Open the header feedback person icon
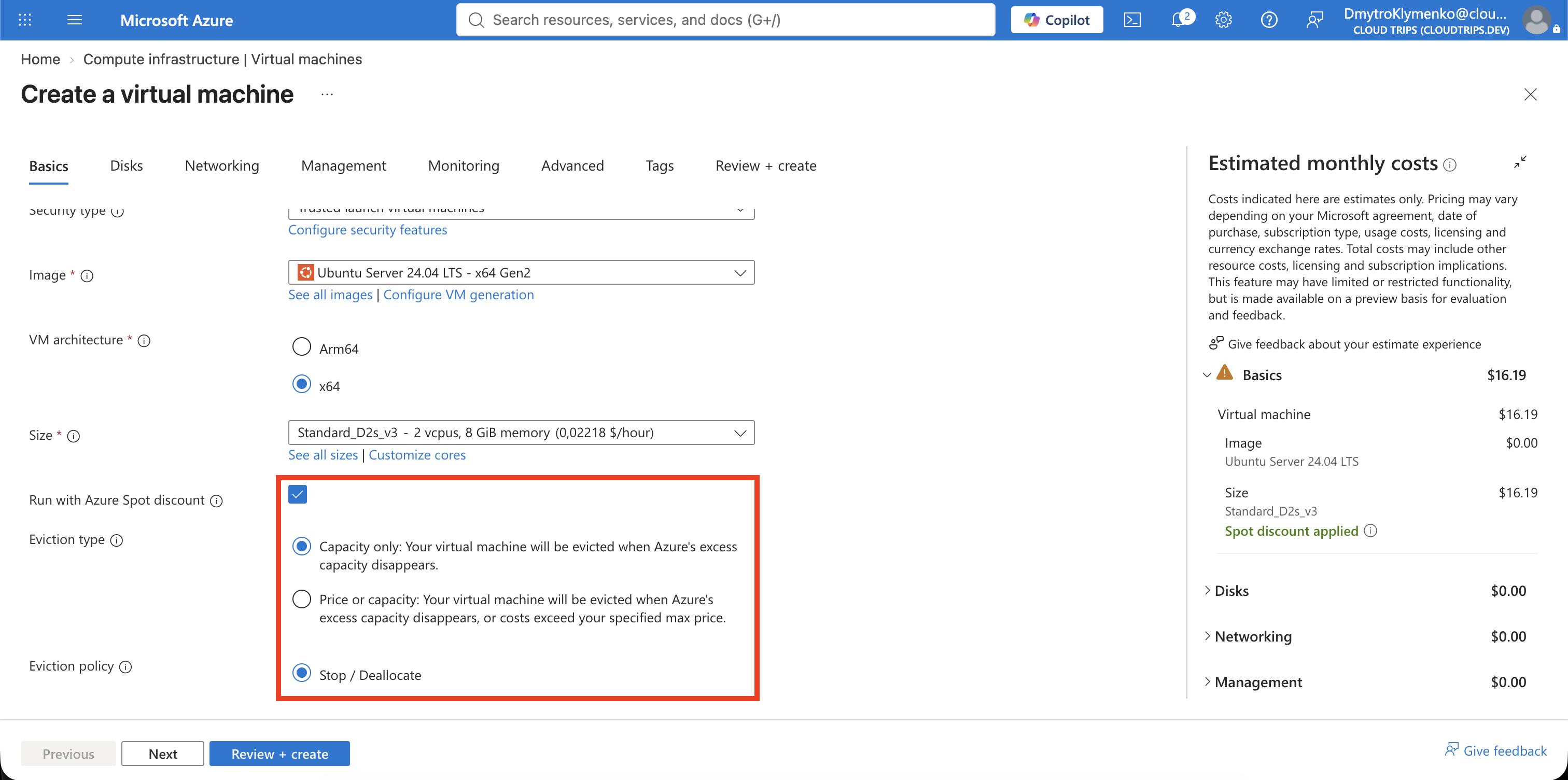This screenshot has height=780, width=1568. pyautogui.click(x=1315, y=20)
